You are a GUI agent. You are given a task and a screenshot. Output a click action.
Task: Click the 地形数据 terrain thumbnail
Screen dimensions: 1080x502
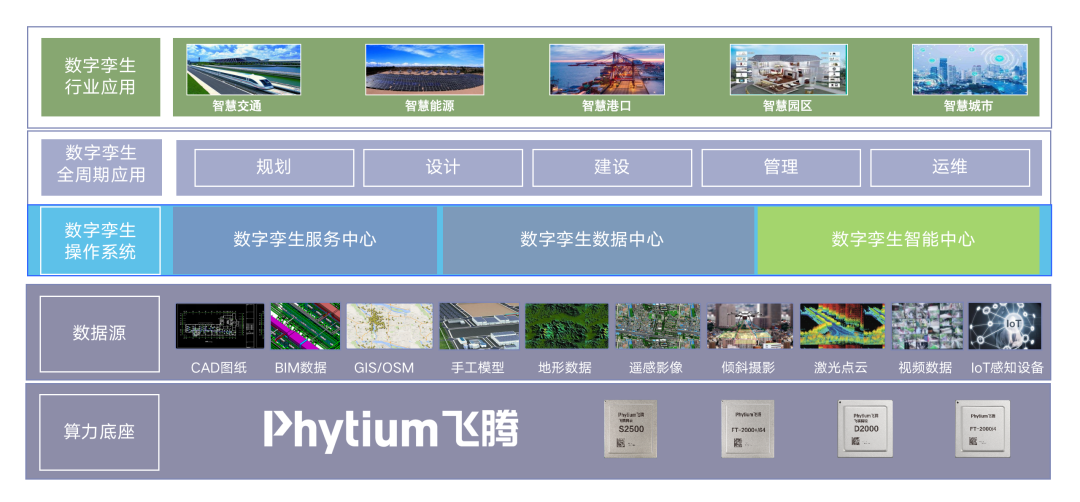pos(566,326)
